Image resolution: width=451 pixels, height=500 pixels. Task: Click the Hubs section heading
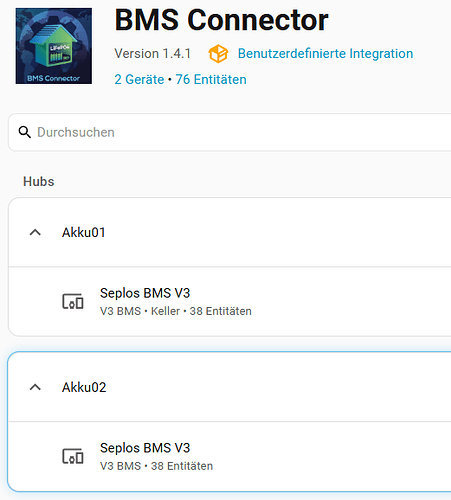(39, 182)
